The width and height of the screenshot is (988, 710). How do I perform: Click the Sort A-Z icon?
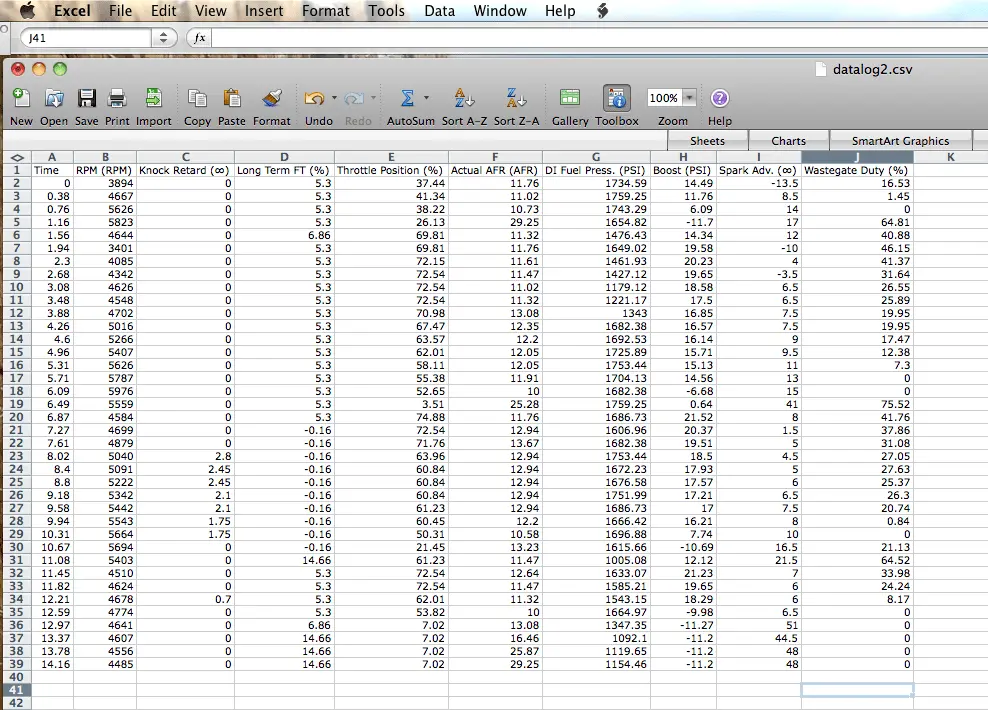pyautogui.click(x=465, y=99)
